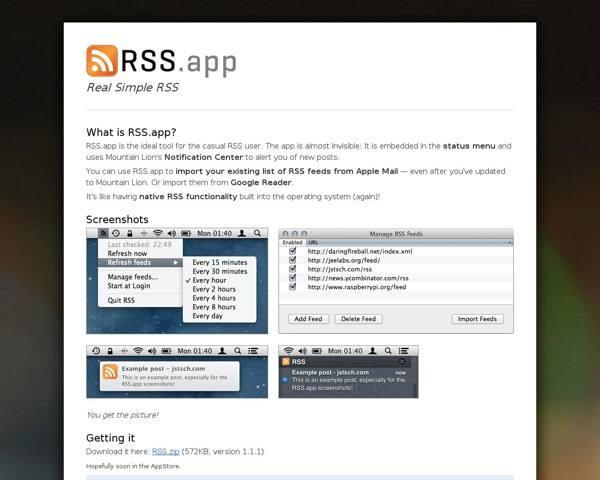Select the news.ycombinator.com/rss URL row

[358, 278]
